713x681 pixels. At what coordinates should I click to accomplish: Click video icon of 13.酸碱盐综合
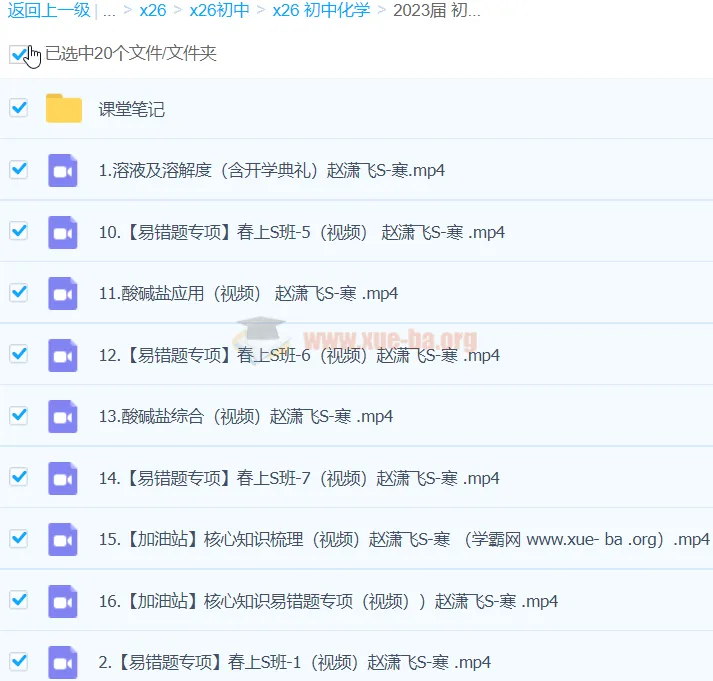click(x=63, y=416)
